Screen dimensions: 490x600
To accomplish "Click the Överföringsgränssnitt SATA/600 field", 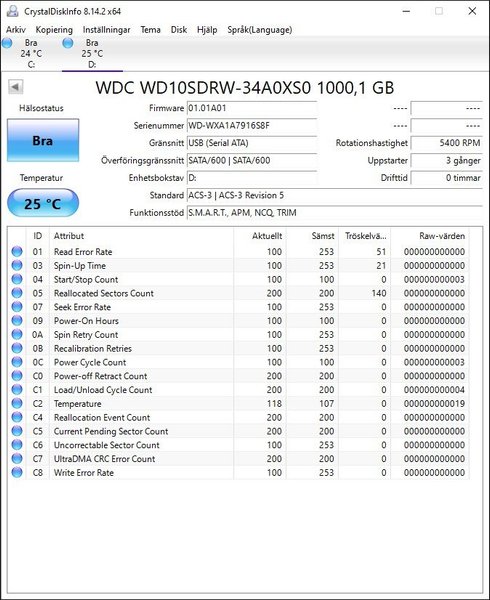I will (252, 160).
